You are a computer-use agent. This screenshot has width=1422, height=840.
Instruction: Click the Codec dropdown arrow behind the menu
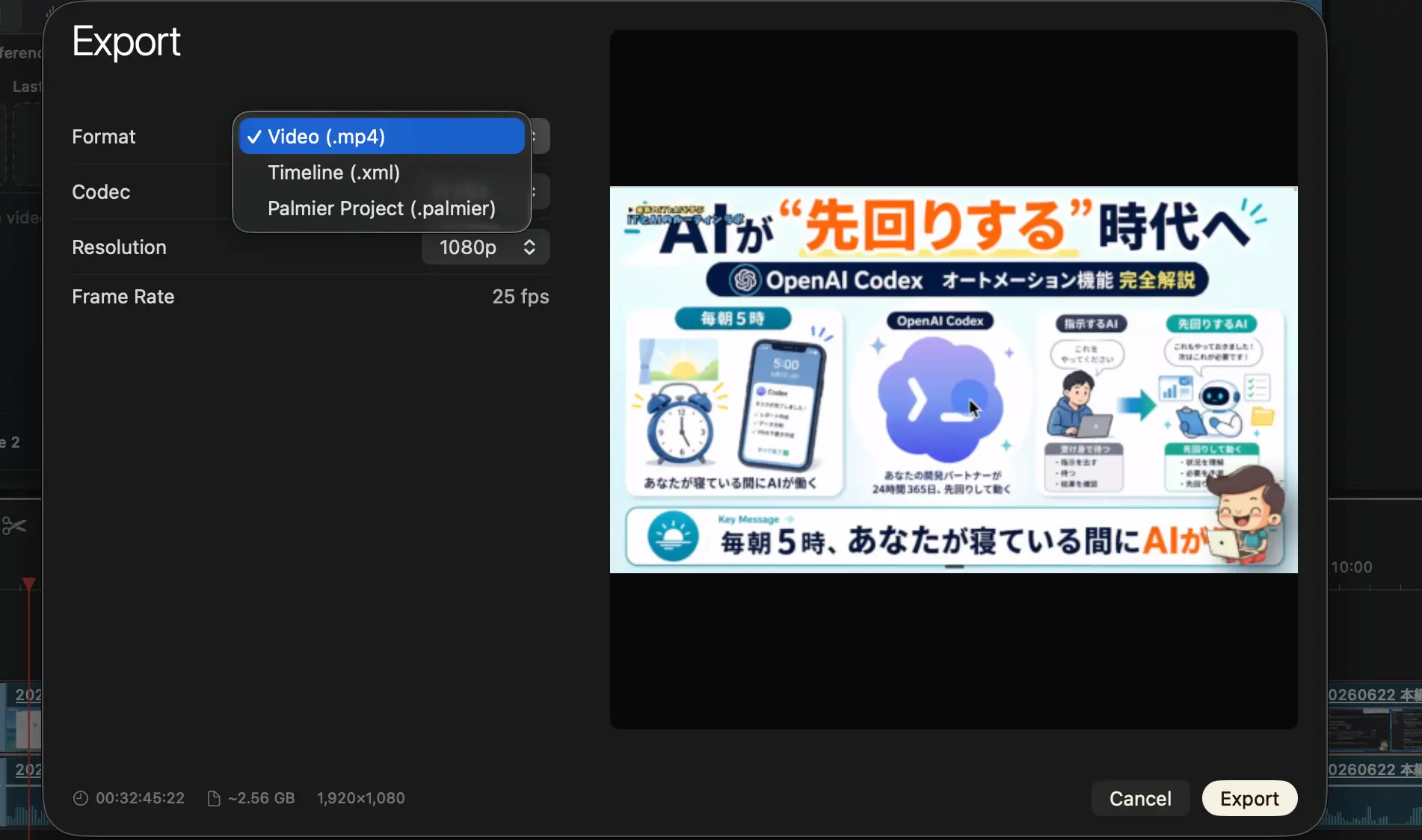tap(540, 192)
